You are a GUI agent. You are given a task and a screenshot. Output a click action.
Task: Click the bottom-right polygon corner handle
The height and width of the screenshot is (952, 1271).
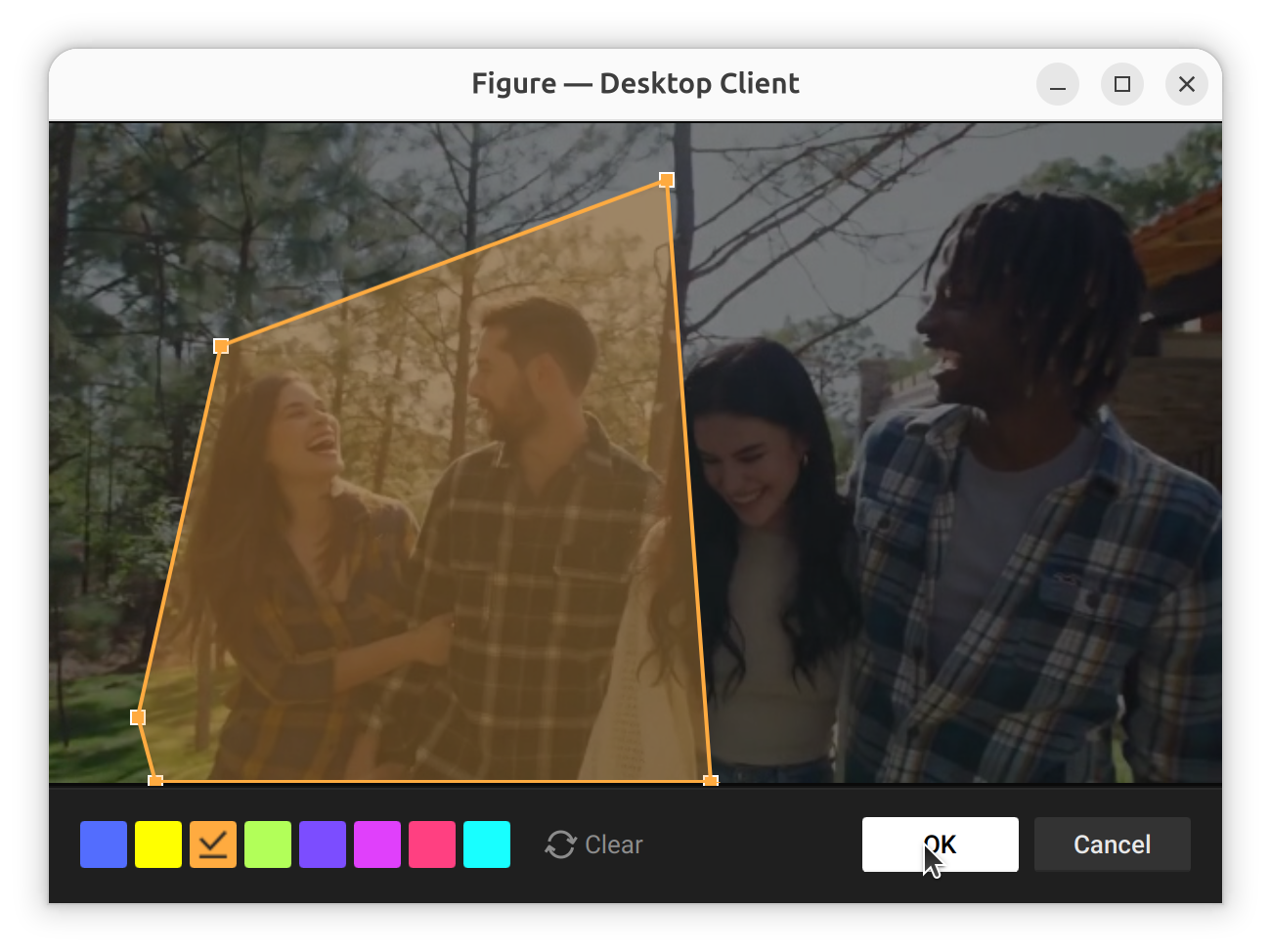[711, 780]
